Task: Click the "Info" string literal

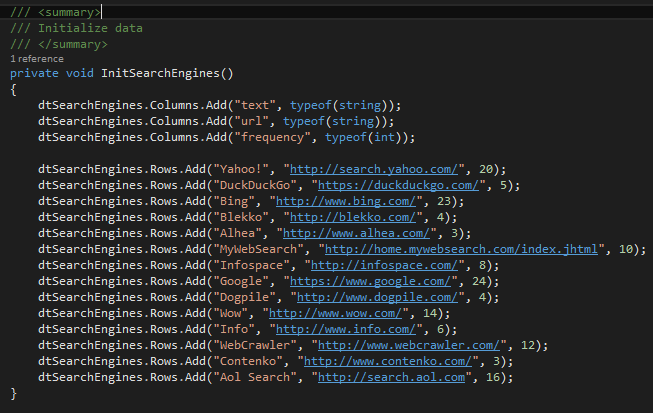Action: [234, 329]
